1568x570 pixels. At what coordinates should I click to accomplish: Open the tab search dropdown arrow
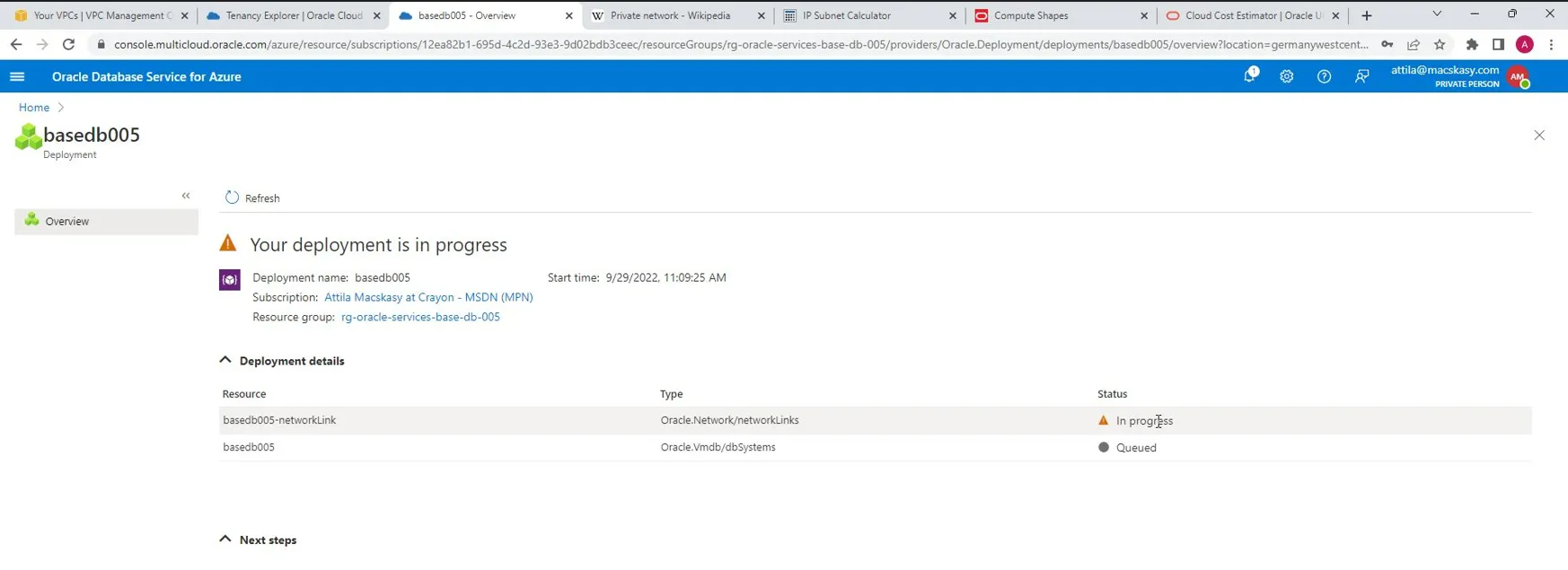coord(1437,14)
